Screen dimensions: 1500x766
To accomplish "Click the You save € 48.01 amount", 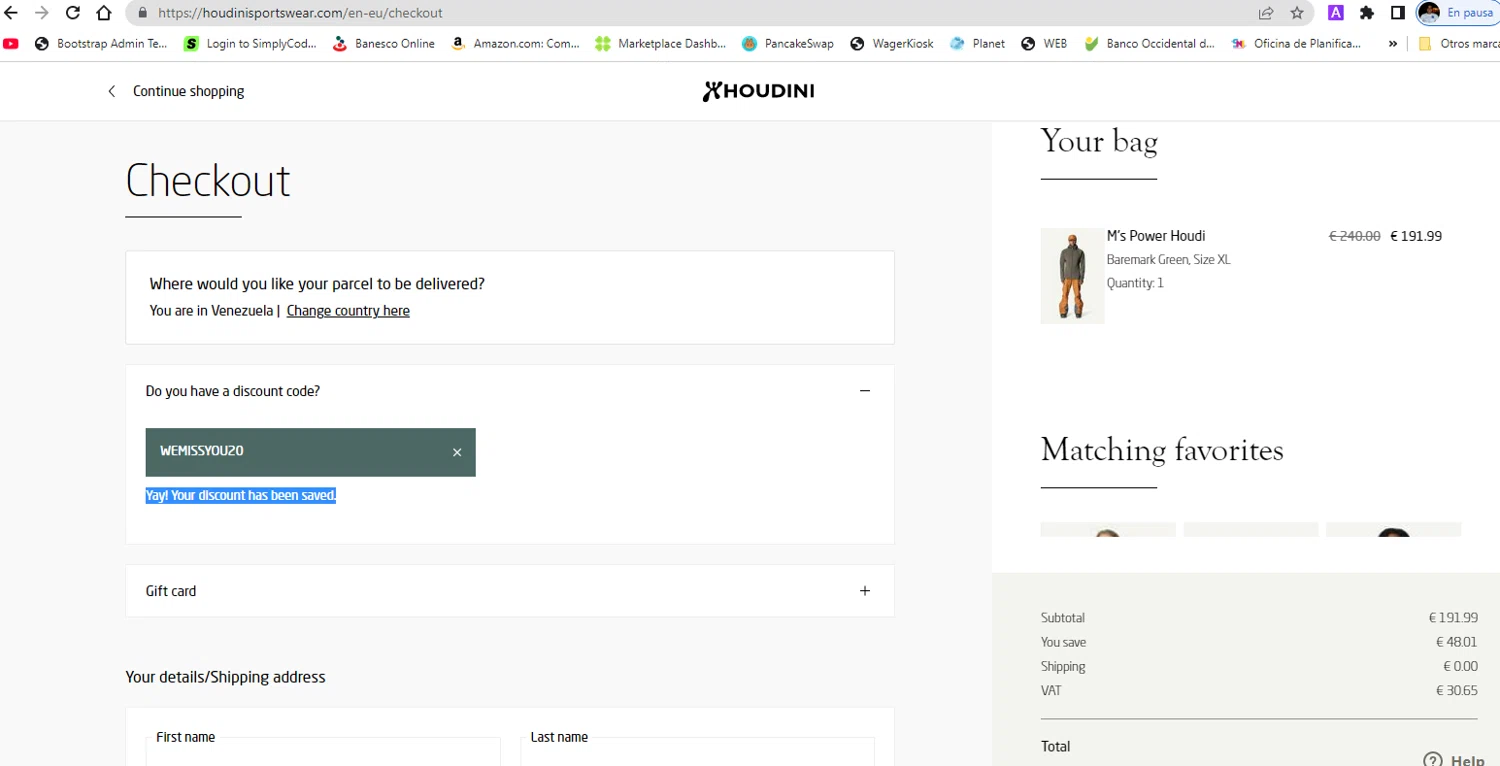I will [1456, 642].
